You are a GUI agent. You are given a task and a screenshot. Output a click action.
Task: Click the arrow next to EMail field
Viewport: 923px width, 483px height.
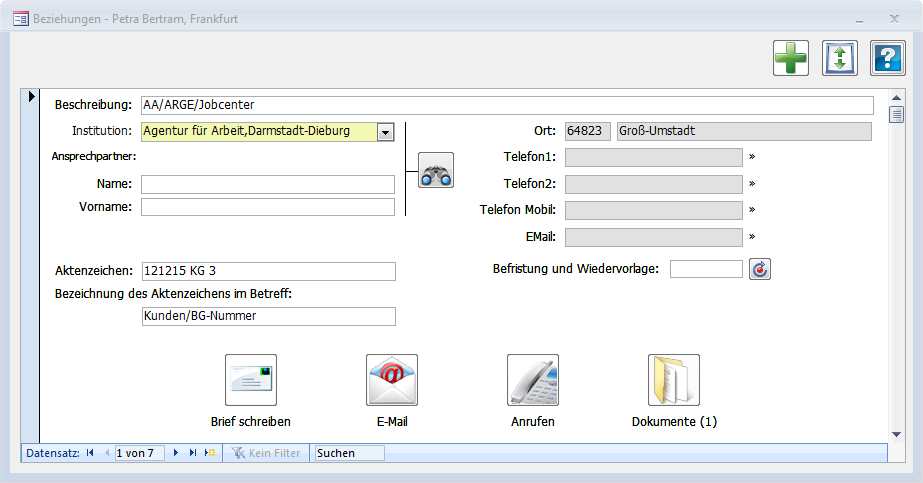coord(751,237)
